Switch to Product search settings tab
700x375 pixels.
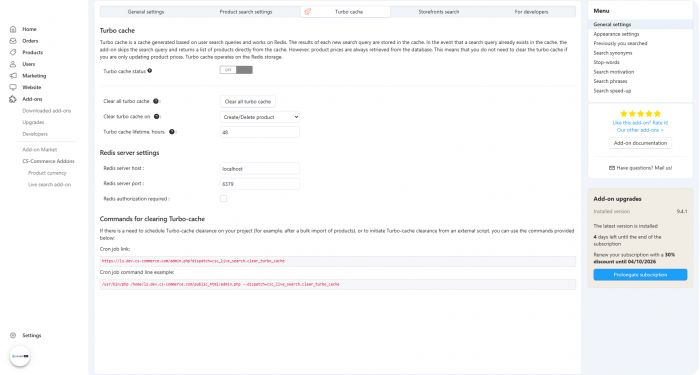246,12
